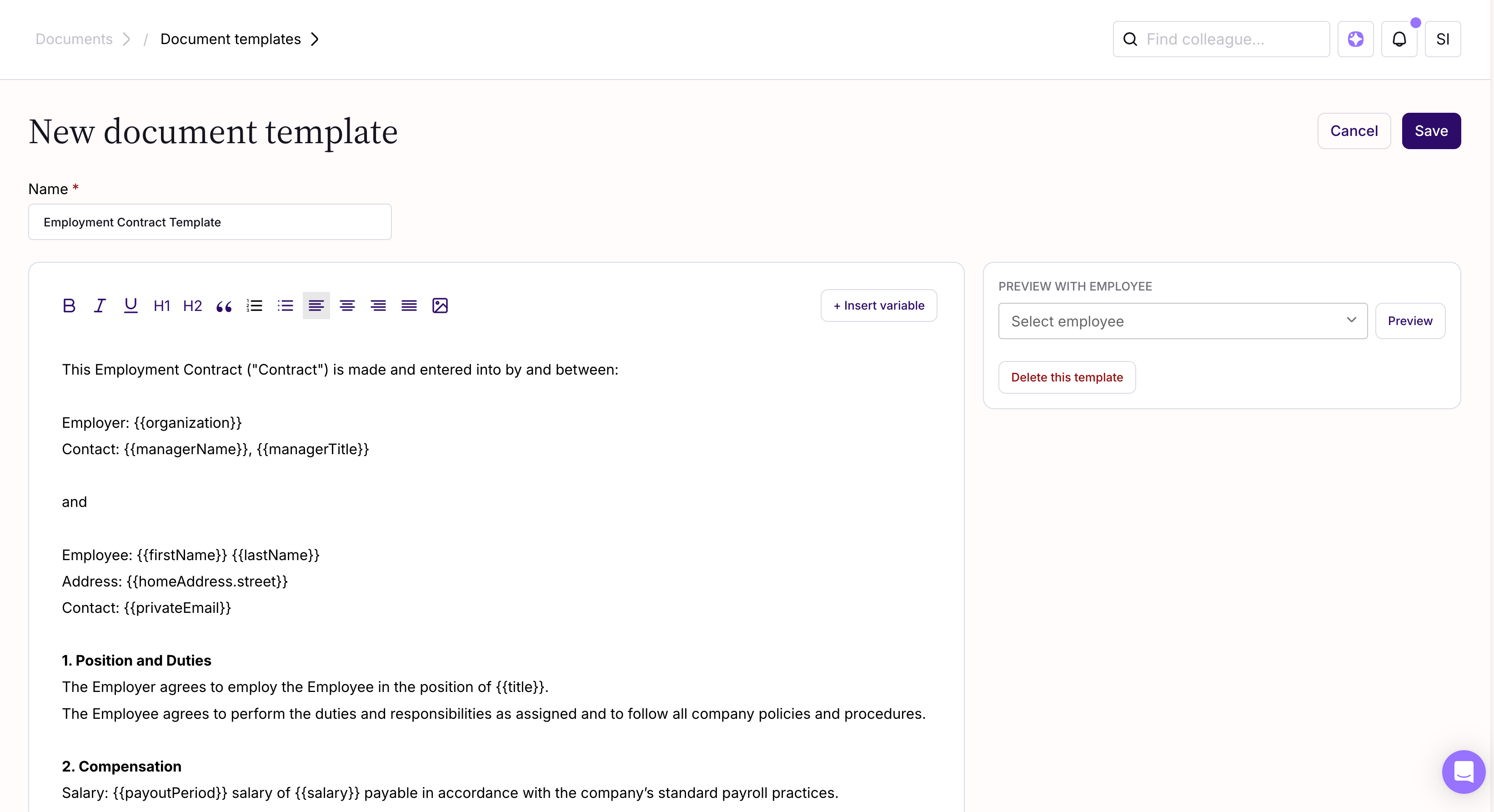The height and width of the screenshot is (812, 1494).
Task: Save the new document template
Action: [1431, 131]
